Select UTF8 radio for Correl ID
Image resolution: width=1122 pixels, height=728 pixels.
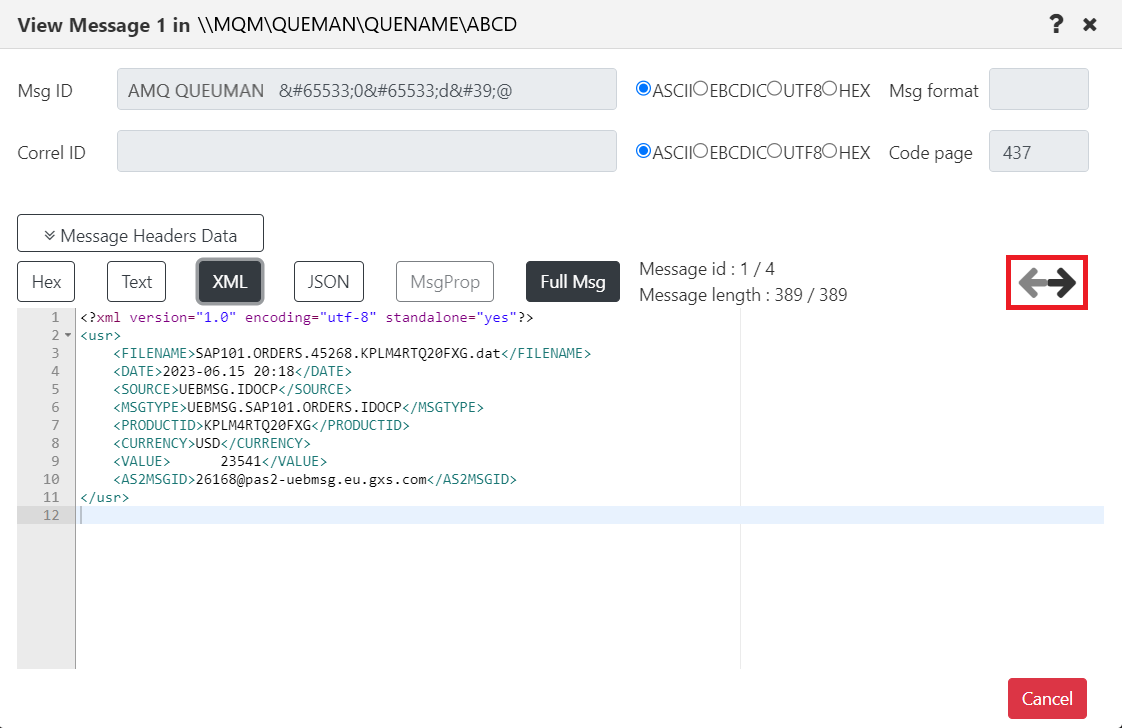pyautogui.click(x=774, y=151)
